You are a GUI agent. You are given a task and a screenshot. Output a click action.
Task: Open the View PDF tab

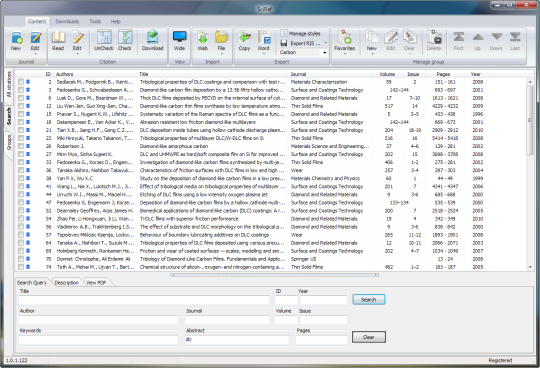[x=96, y=283]
